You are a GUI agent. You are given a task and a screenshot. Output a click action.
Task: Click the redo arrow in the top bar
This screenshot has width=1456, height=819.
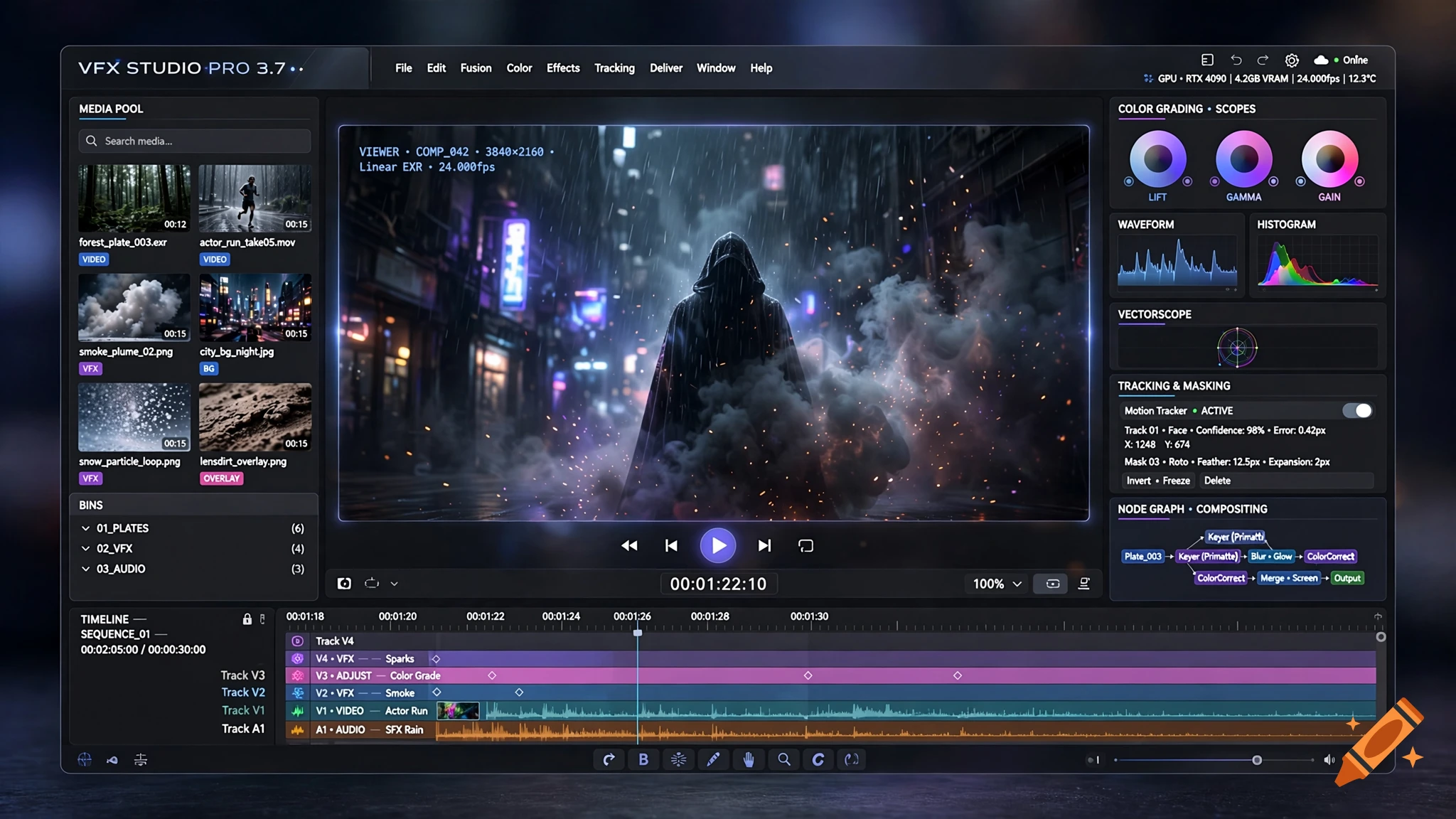[1263, 60]
